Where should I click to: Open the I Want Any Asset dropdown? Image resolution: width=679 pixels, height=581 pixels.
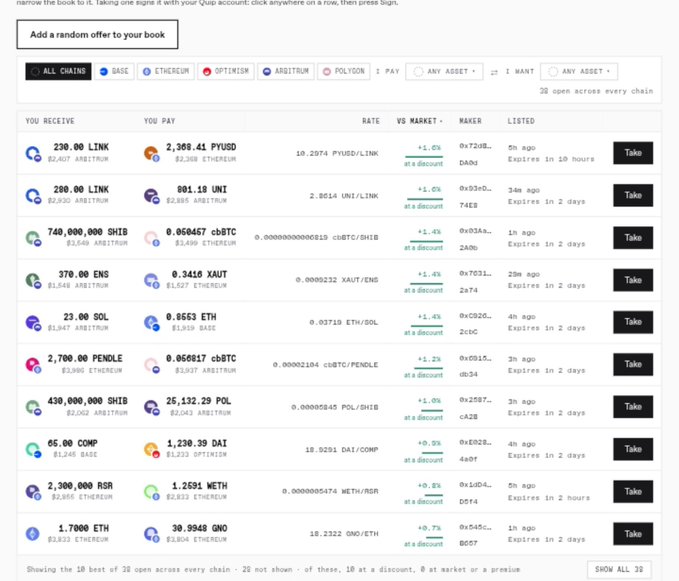point(579,71)
